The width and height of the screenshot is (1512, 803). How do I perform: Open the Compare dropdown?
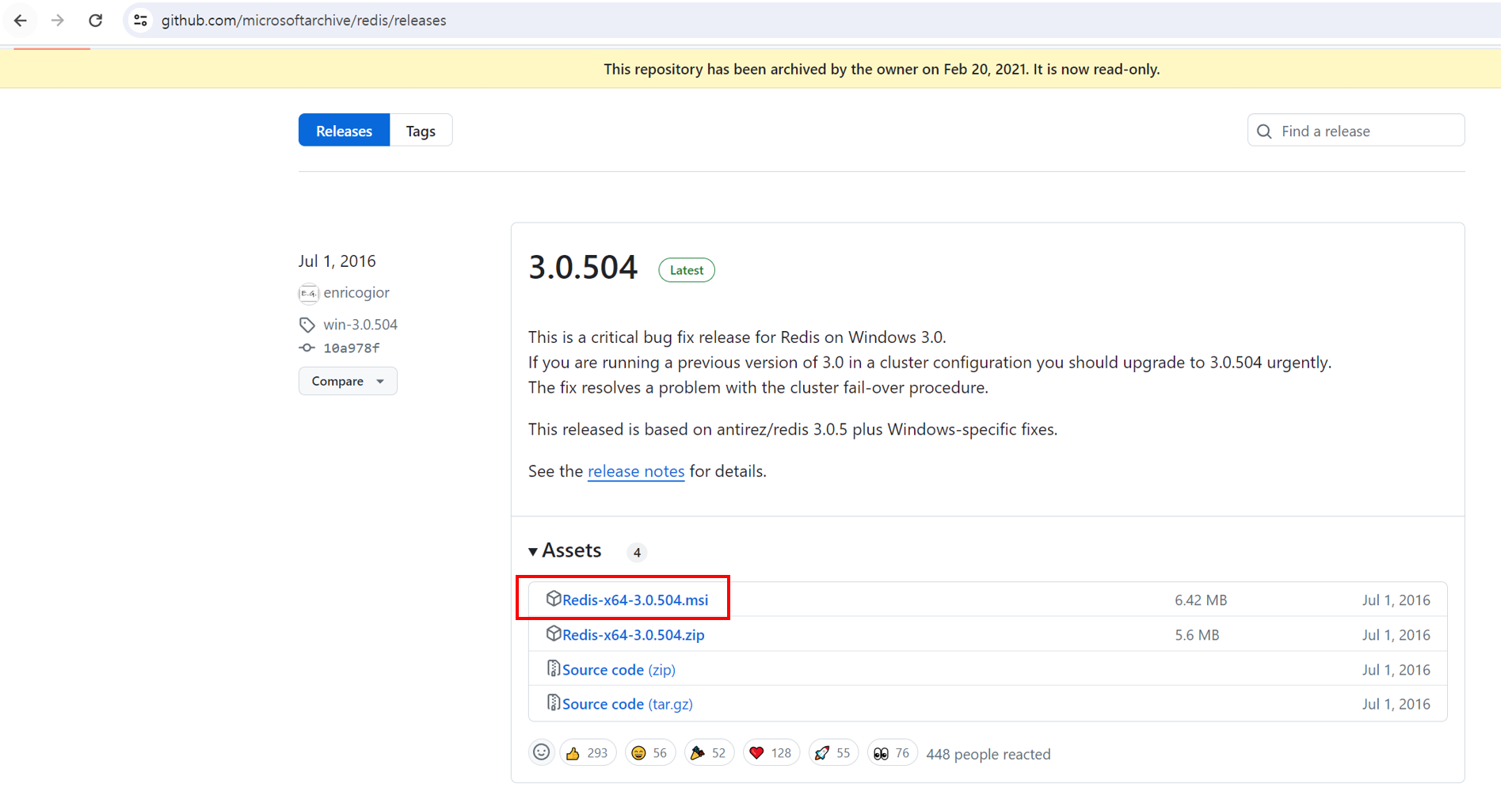[348, 381]
